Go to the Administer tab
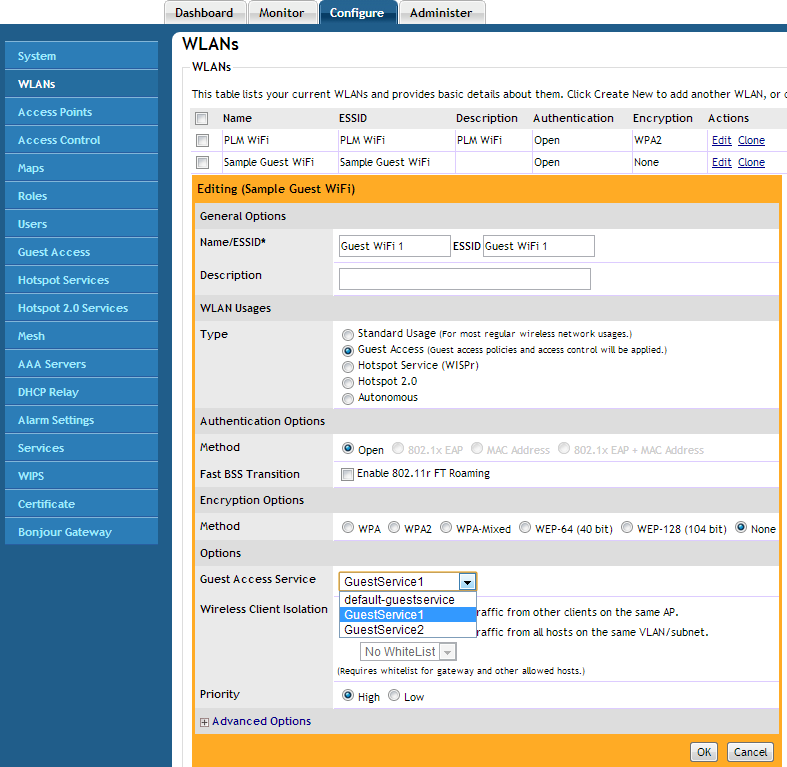The image size is (787, 767). click(441, 13)
